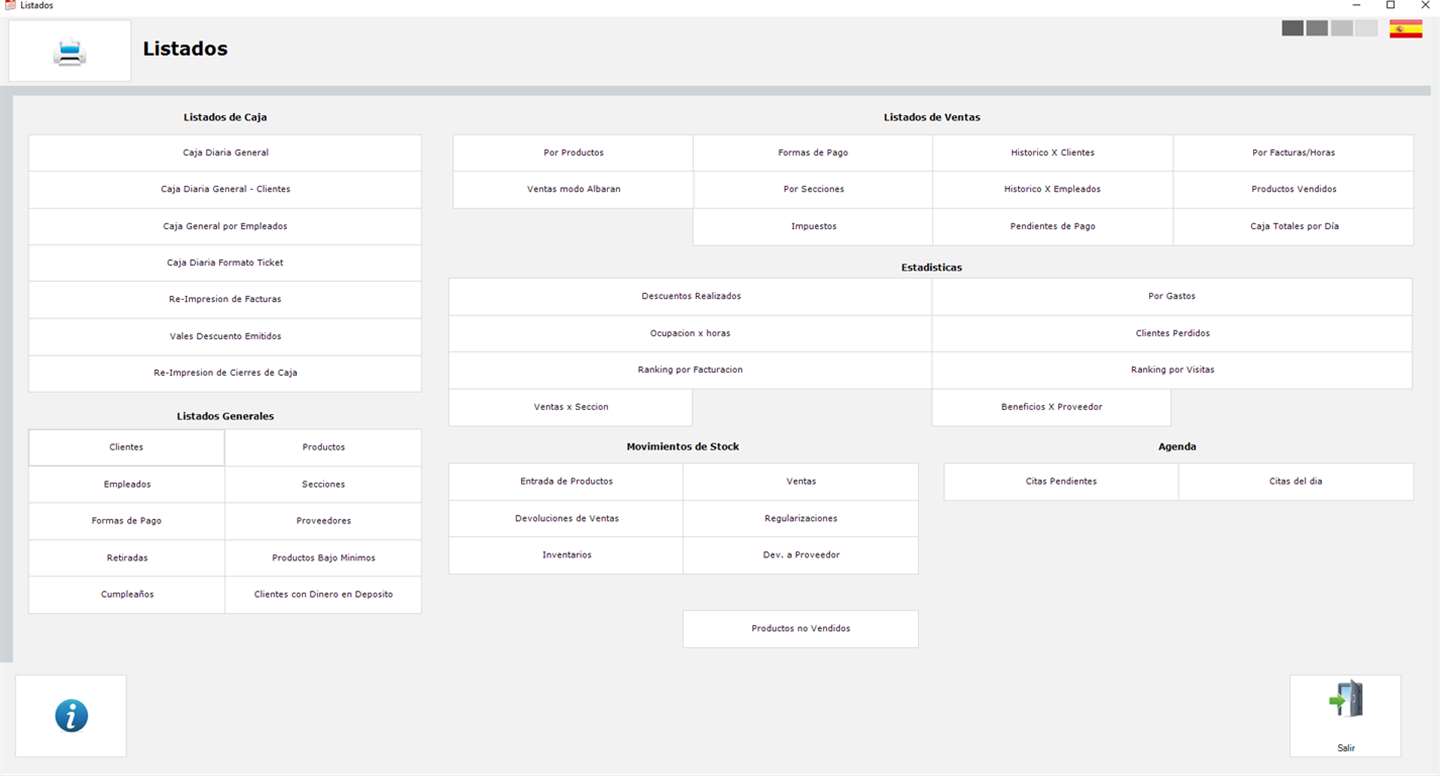This screenshot has height=776, width=1440.
Task: Open Caja Totales por Día
Action: click(x=1294, y=226)
